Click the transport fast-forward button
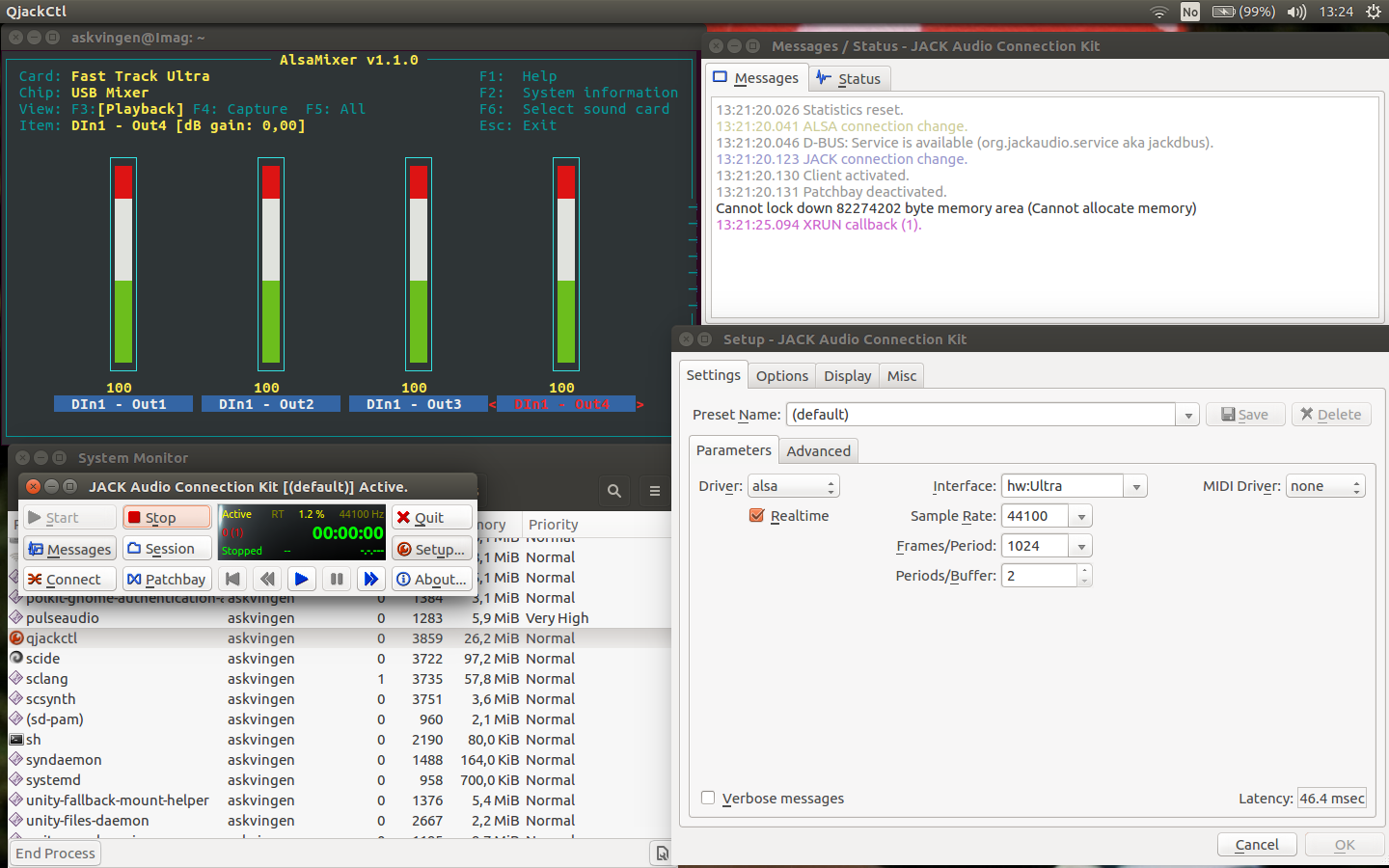 [370, 579]
